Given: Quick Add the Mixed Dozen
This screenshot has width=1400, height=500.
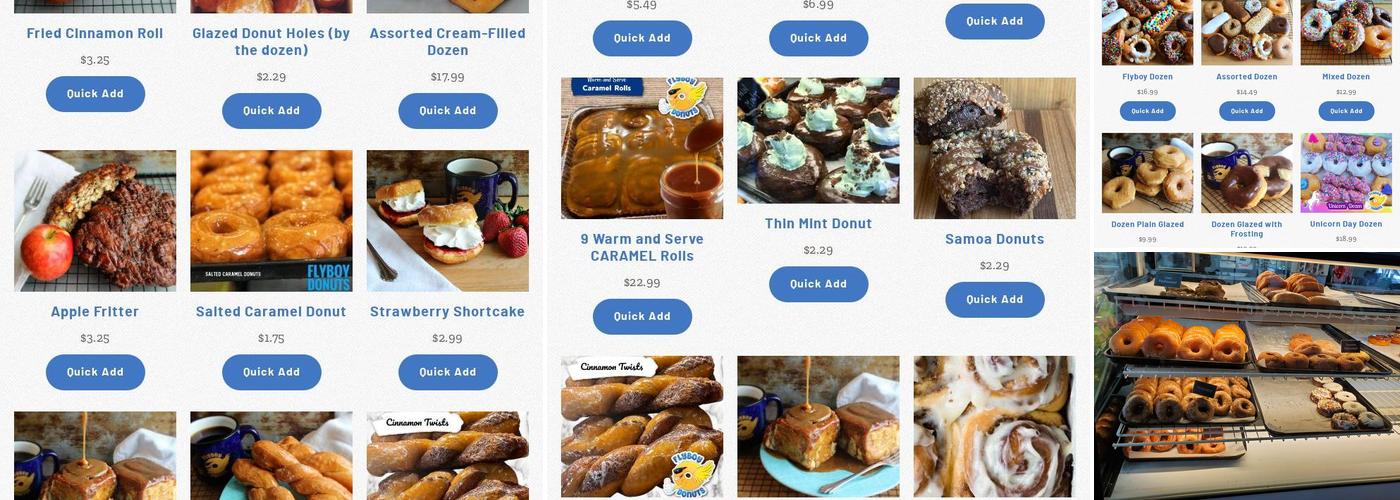Looking at the screenshot, I should (1345, 111).
